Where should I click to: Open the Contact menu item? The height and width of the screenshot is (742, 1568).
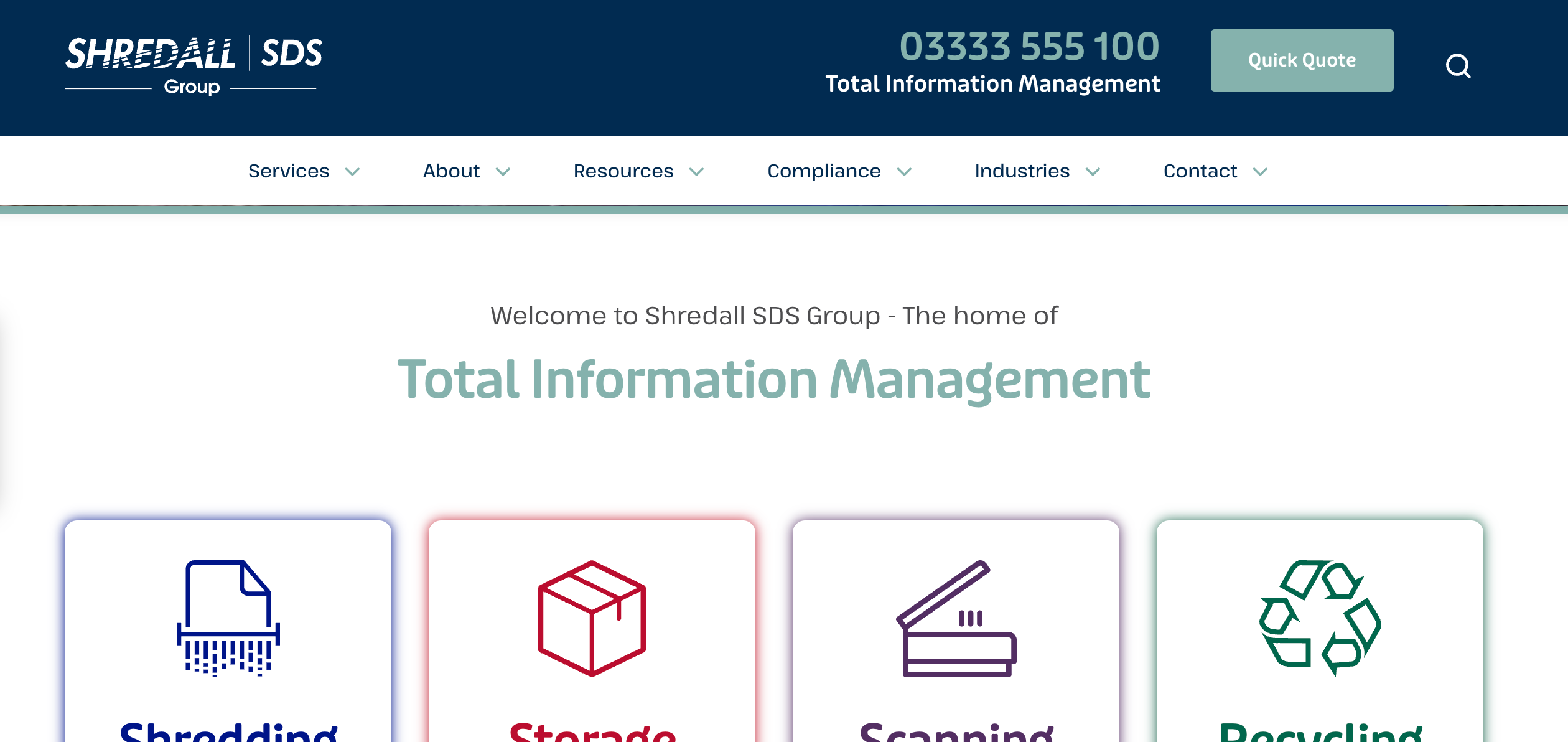1200,171
